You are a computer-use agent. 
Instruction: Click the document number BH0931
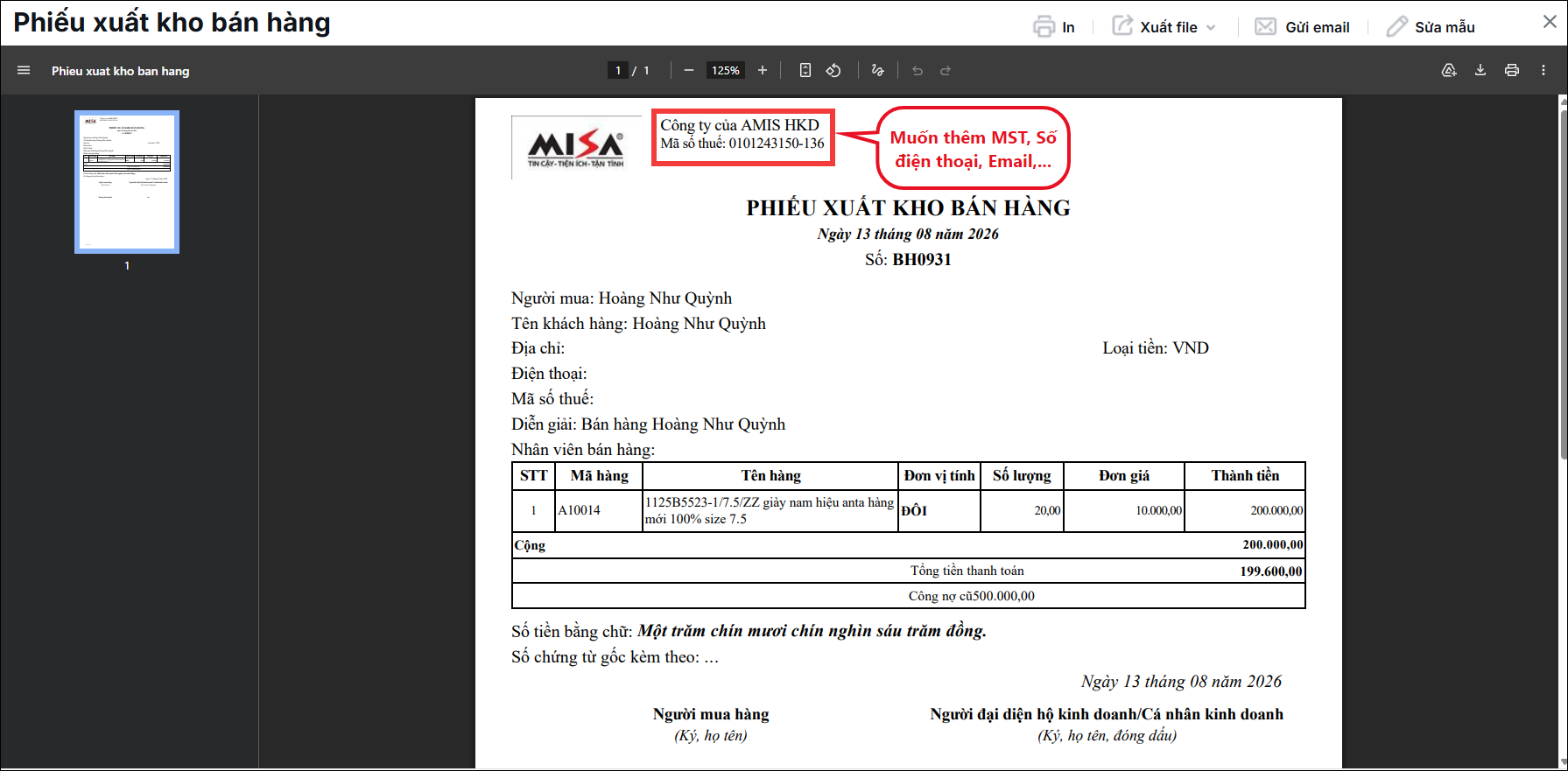coord(922,259)
